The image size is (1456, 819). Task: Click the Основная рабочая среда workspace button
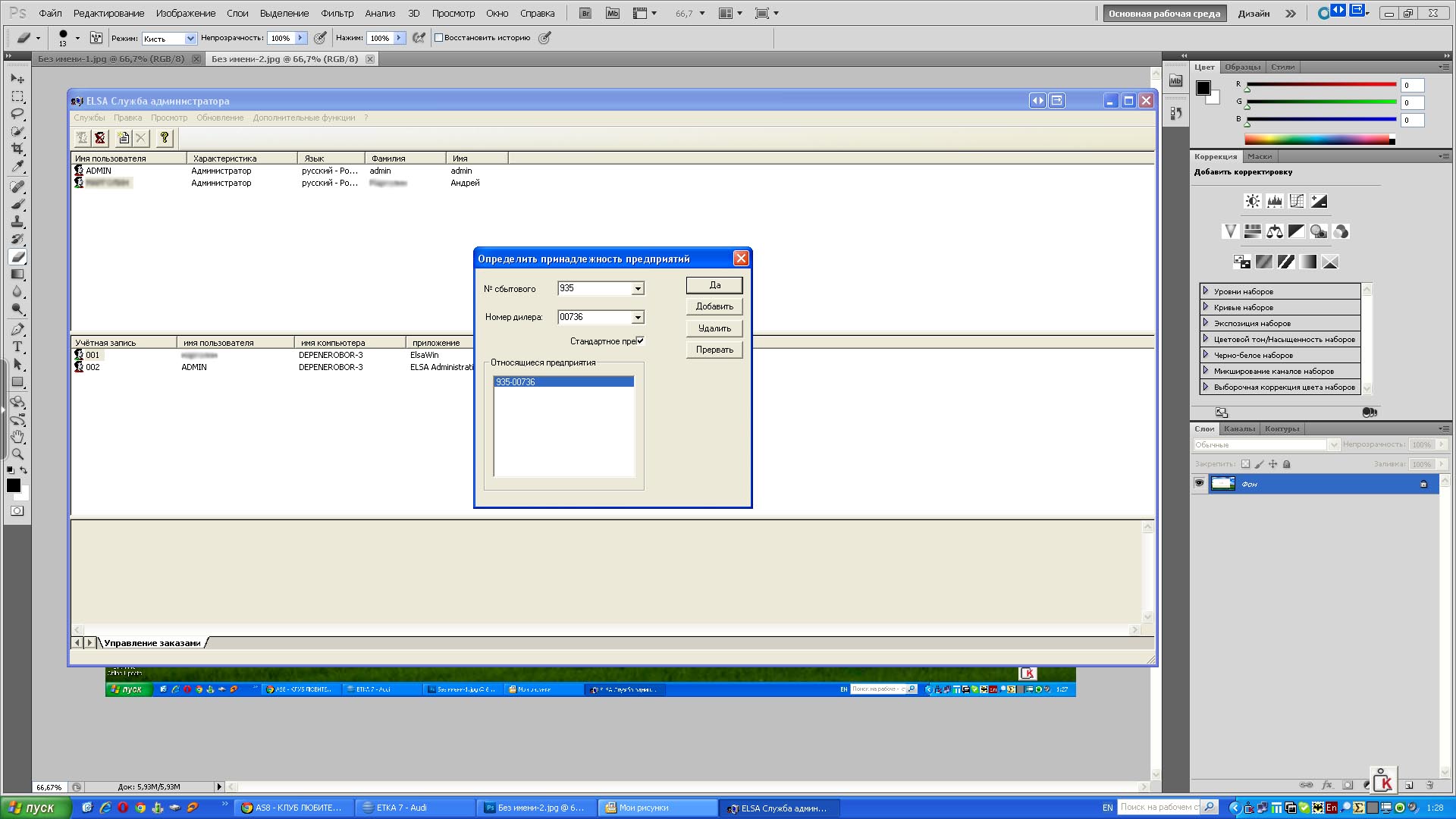pyautogui.click(x=1164, y=13)
